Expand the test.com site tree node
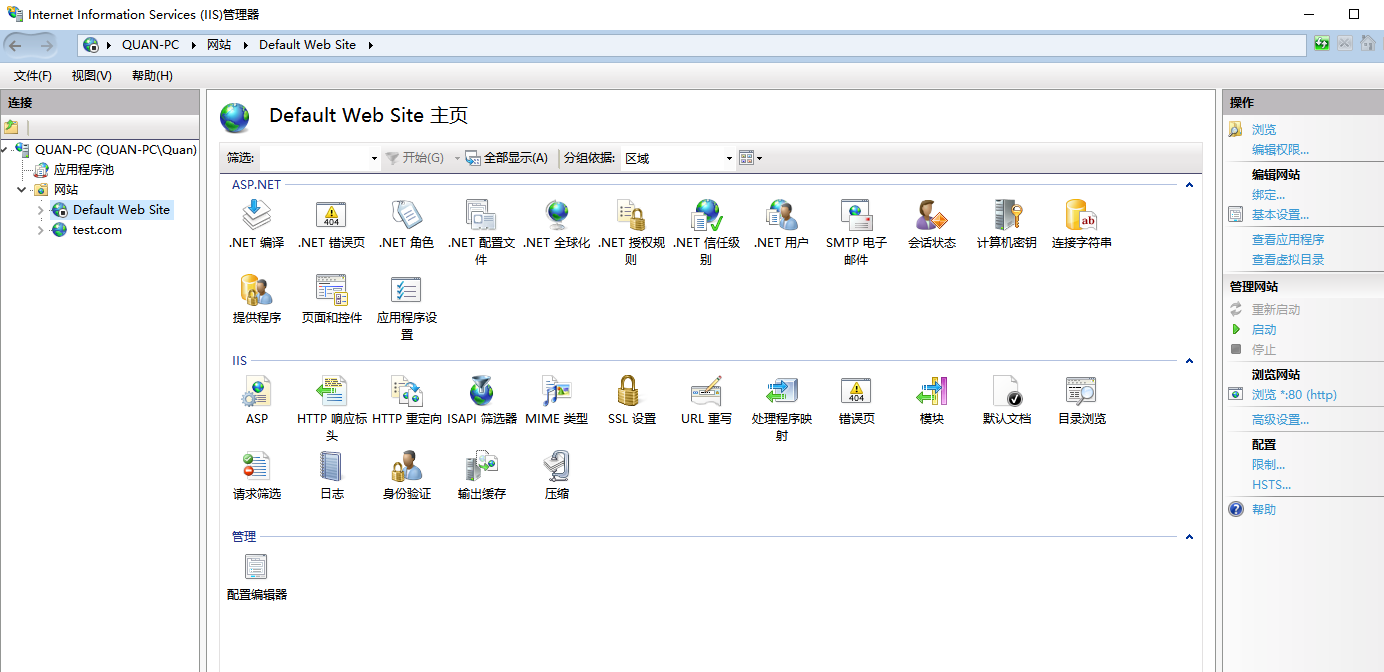This screenshot has height=672, width=1384. [40, 230]
